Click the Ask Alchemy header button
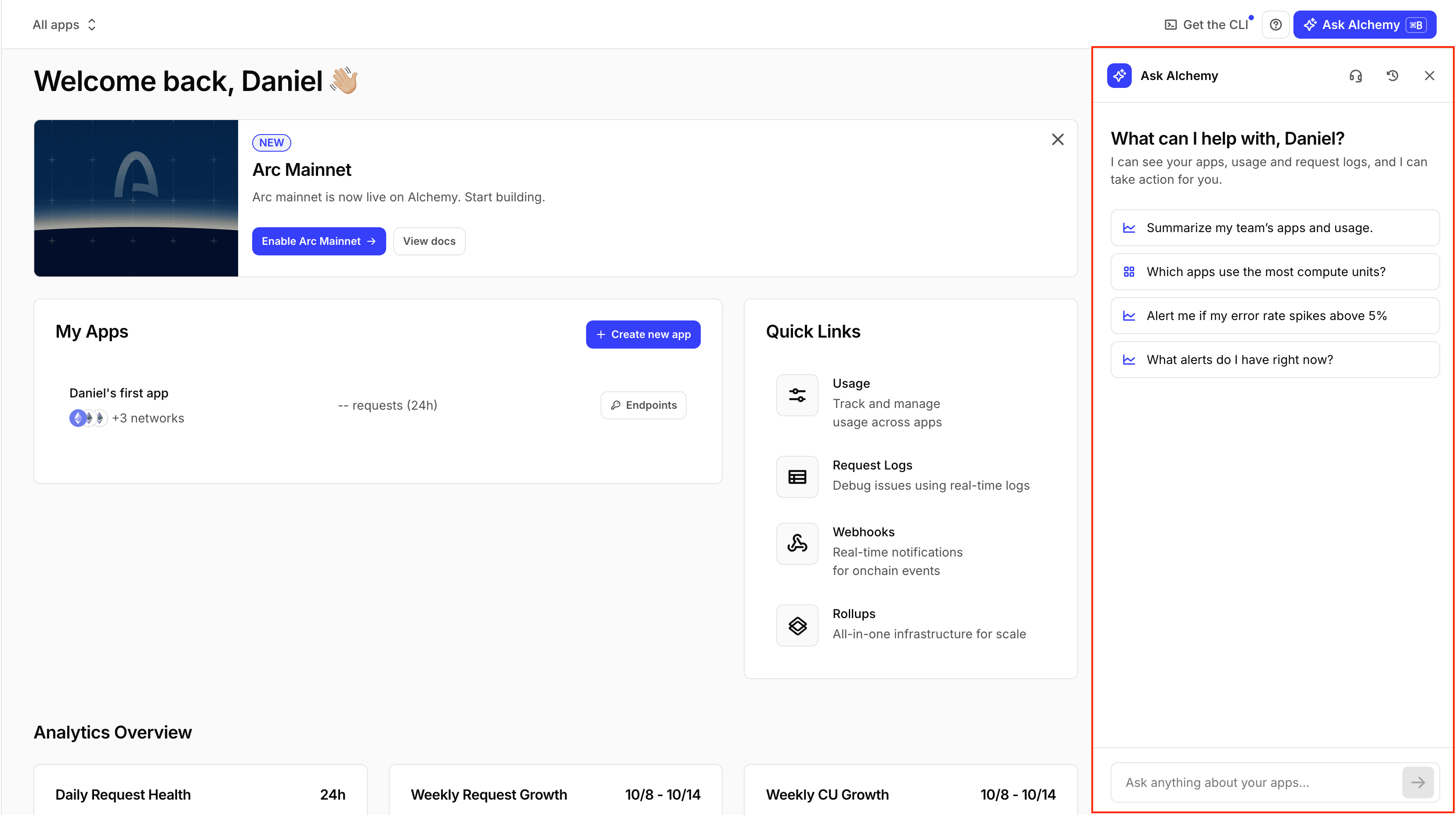The height and width of the screenshot is (815, 1456). pyautogui.click(x=1365, y=25)
